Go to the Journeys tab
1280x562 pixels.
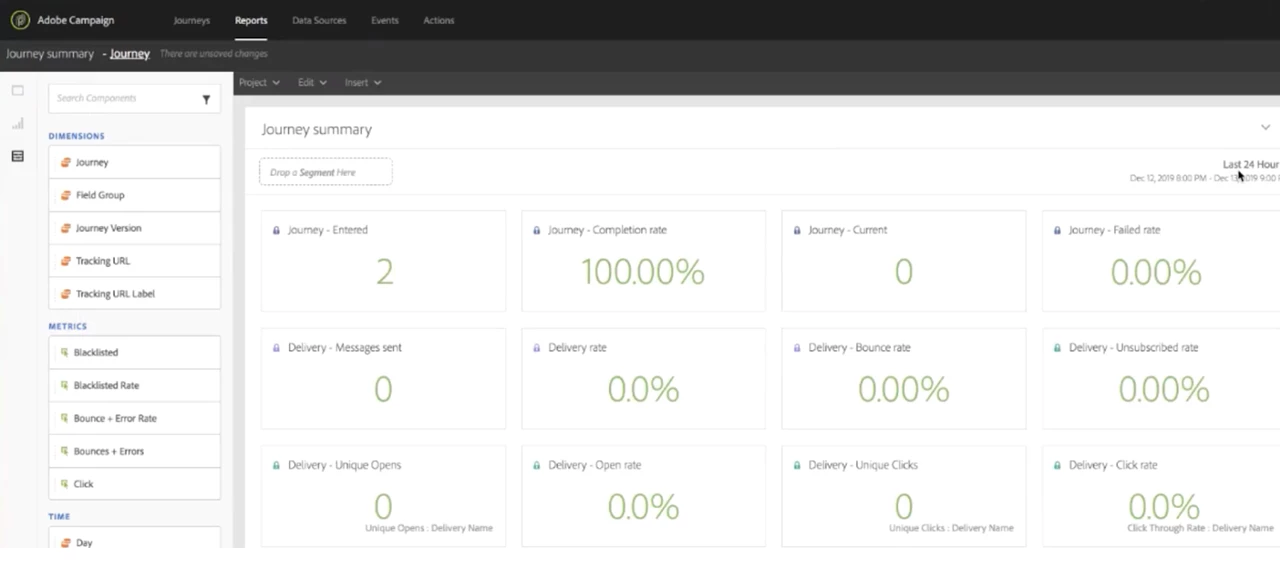click(191, 20)
